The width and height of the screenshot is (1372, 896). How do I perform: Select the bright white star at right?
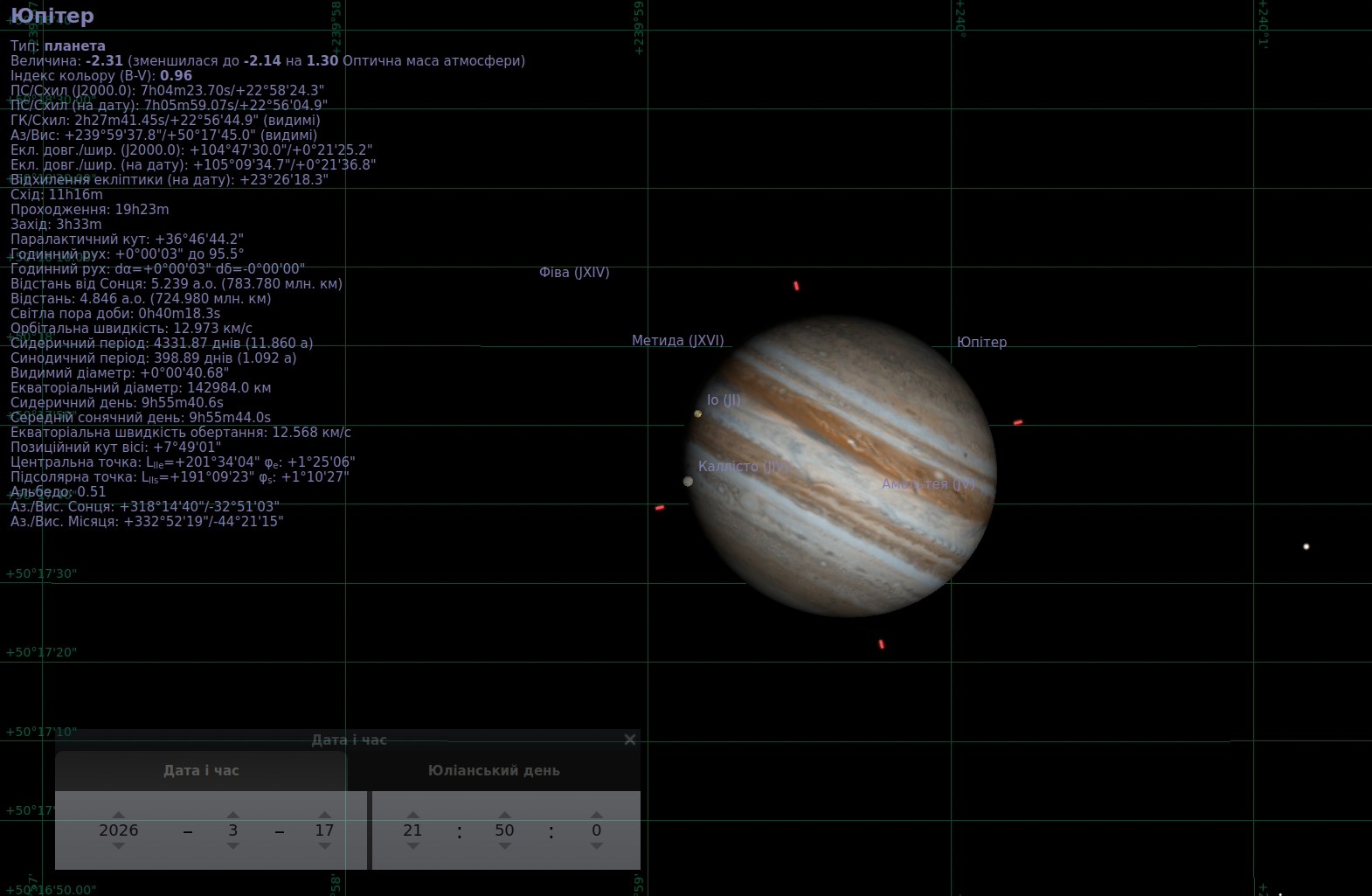click(1306, 547)
